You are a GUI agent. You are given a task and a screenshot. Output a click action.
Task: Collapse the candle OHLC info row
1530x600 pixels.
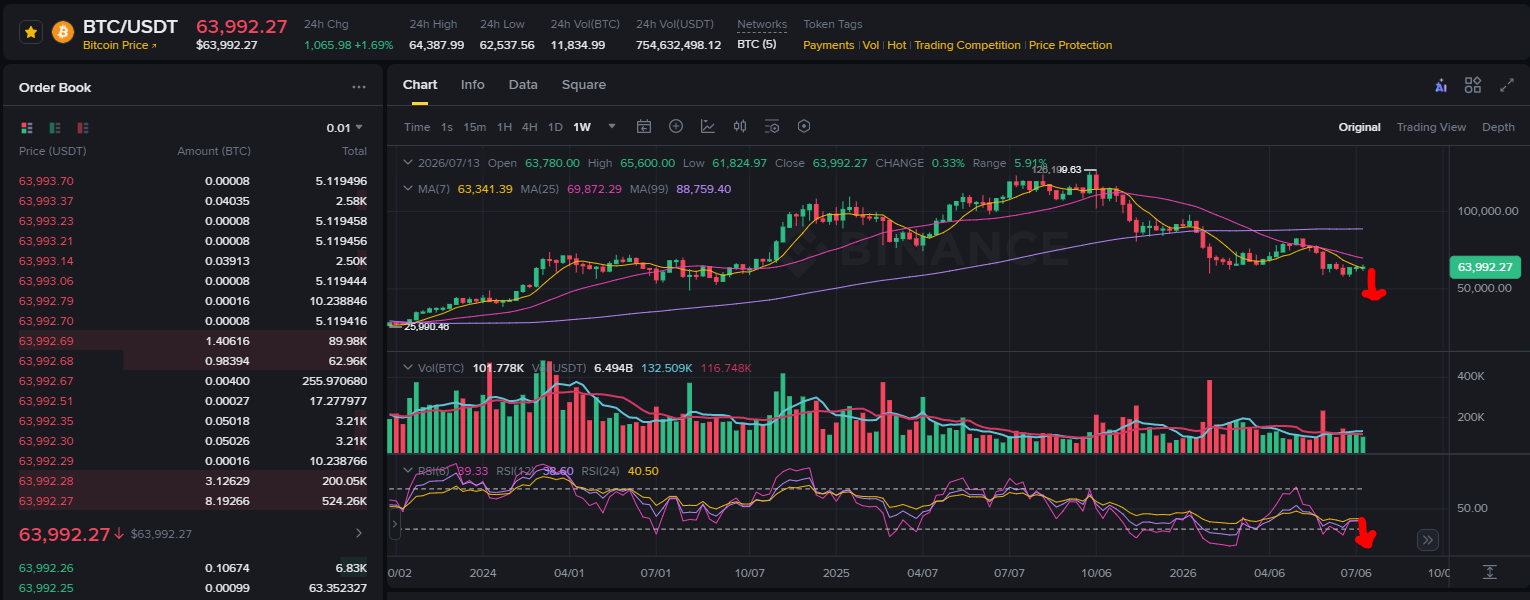click(407, 162)
